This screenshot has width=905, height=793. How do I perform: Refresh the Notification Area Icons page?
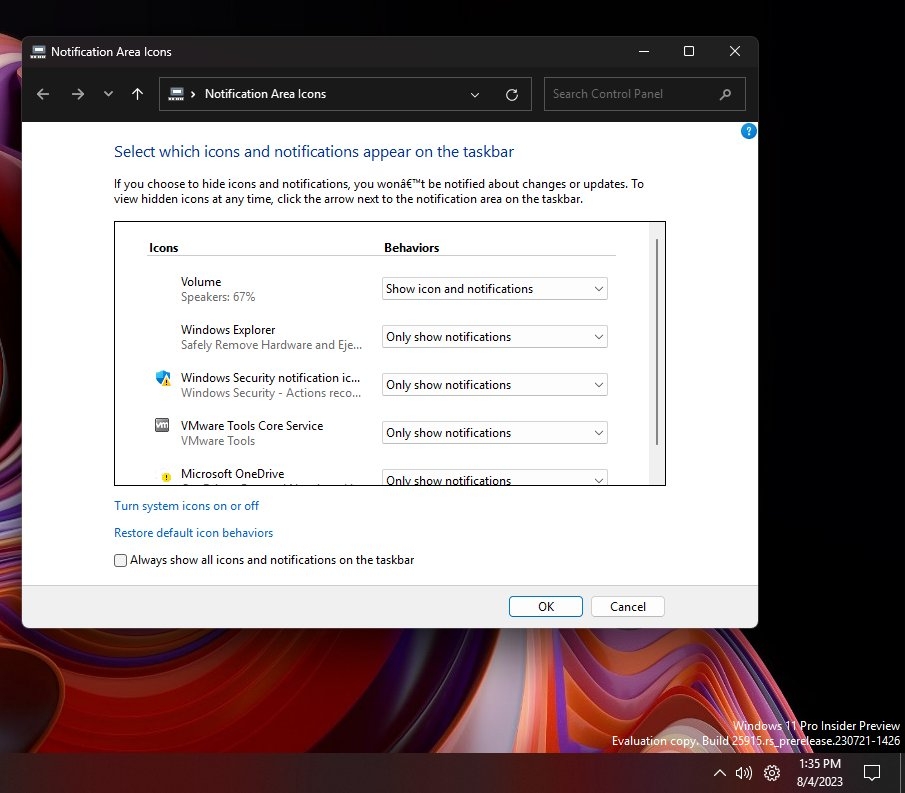point(511,95)
